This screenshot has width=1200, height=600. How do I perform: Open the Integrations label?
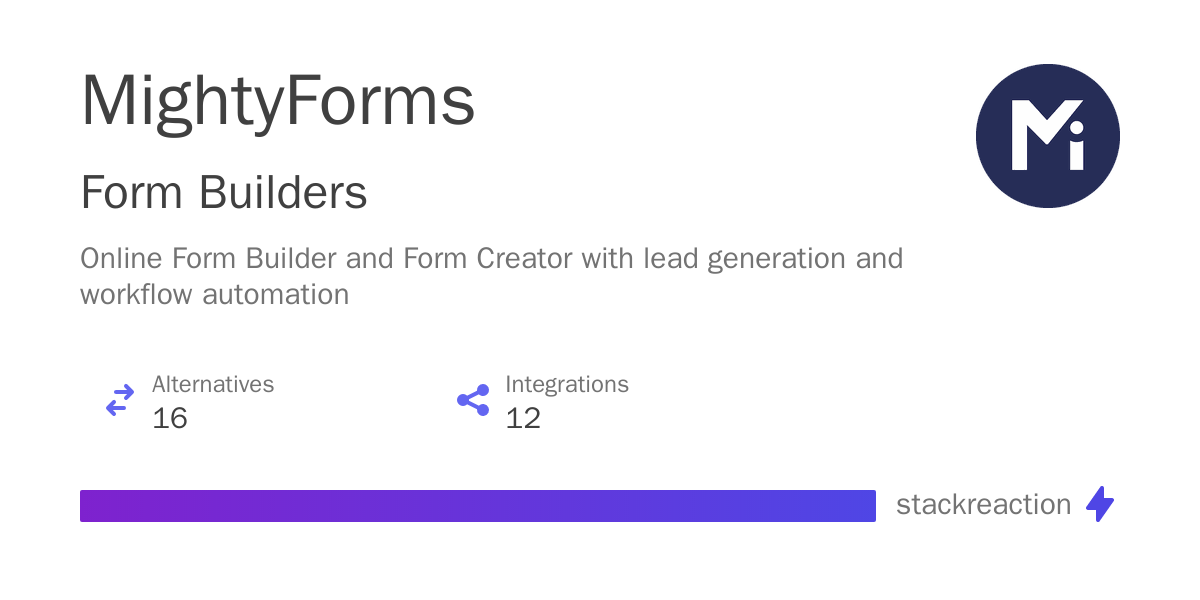point(567,384)
